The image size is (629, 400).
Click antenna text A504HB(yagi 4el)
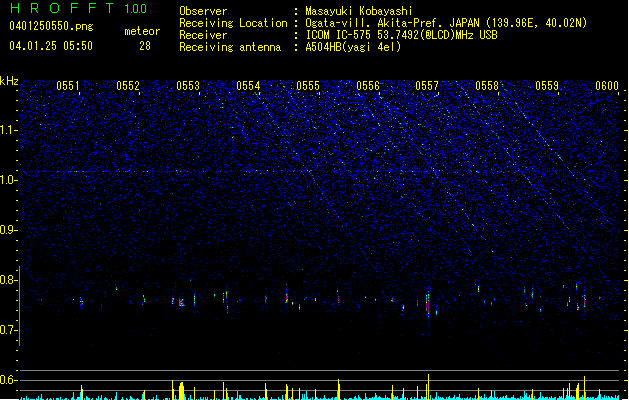point(353,47)
